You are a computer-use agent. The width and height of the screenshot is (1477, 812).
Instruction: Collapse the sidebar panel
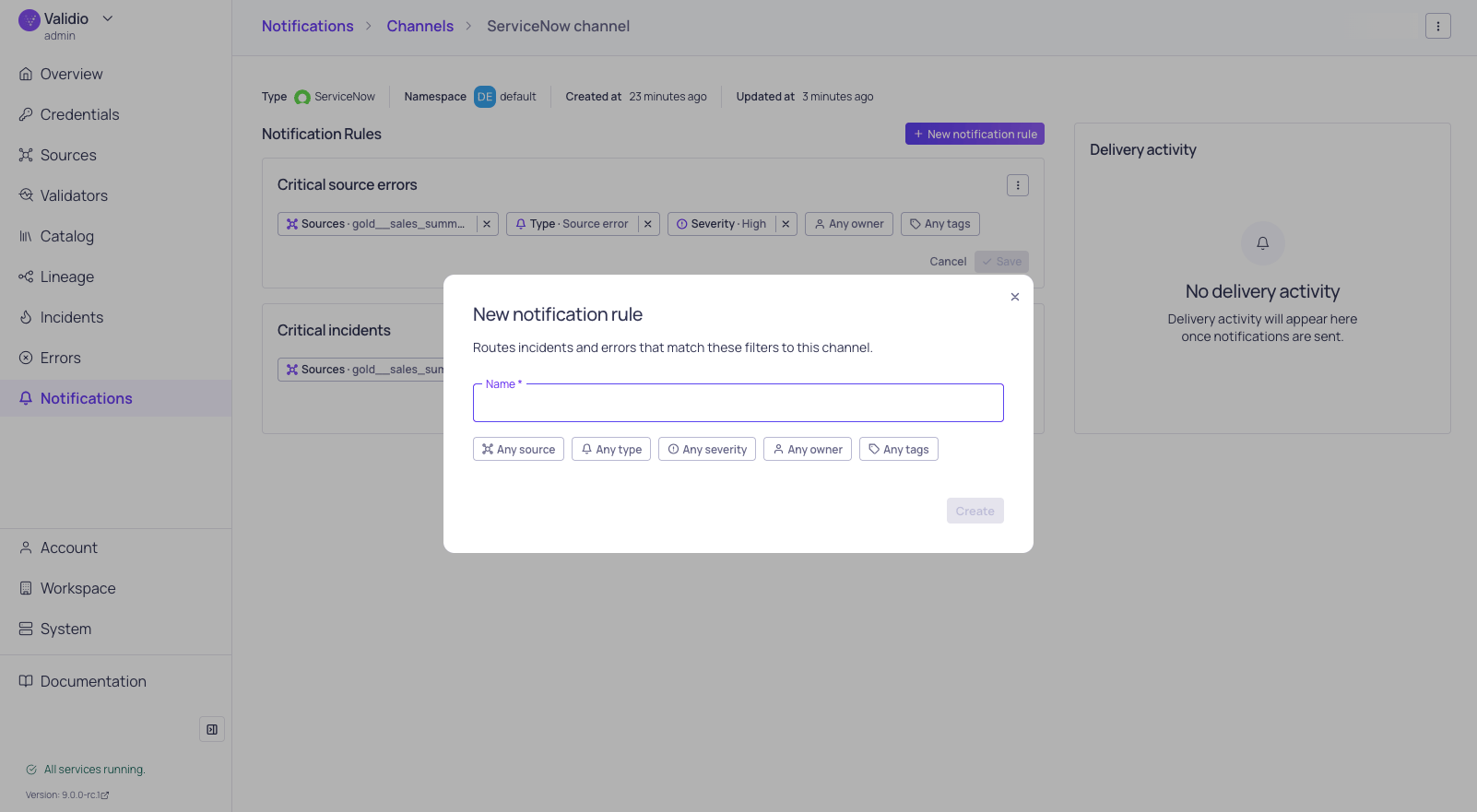(x=212, y=729)
